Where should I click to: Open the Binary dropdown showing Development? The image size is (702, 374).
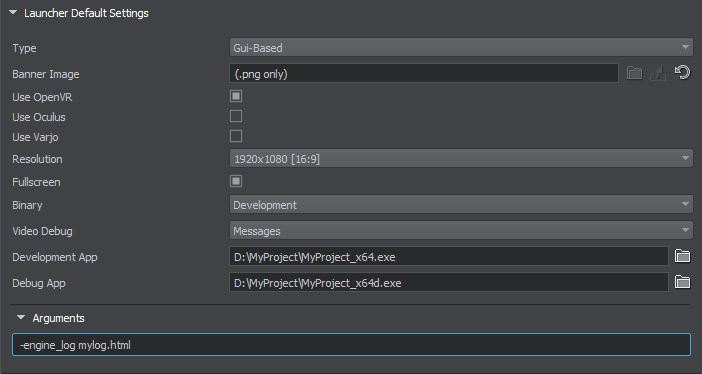point(461,205)
